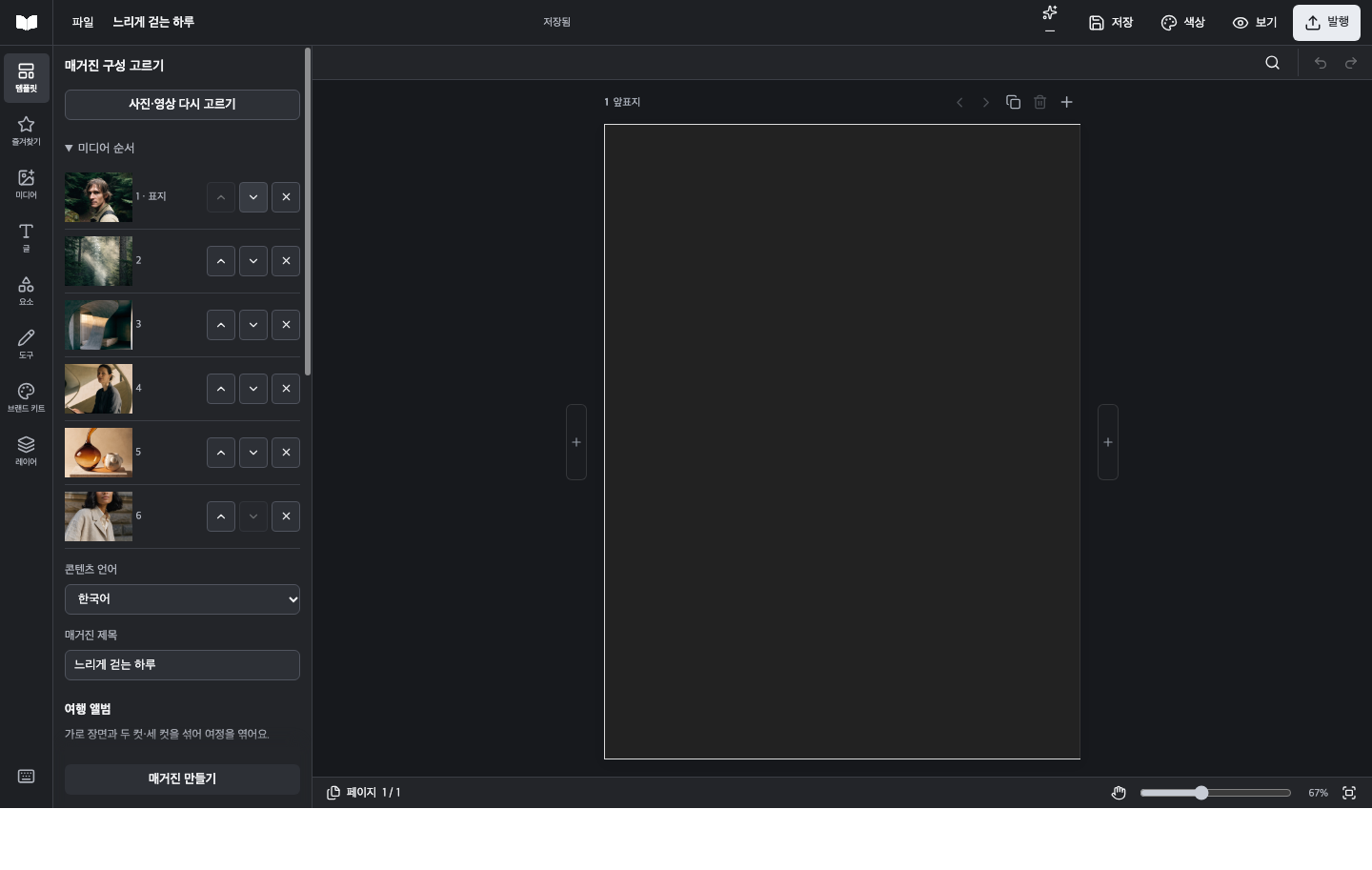Add a new page with plus icon

coord(1066,102)
